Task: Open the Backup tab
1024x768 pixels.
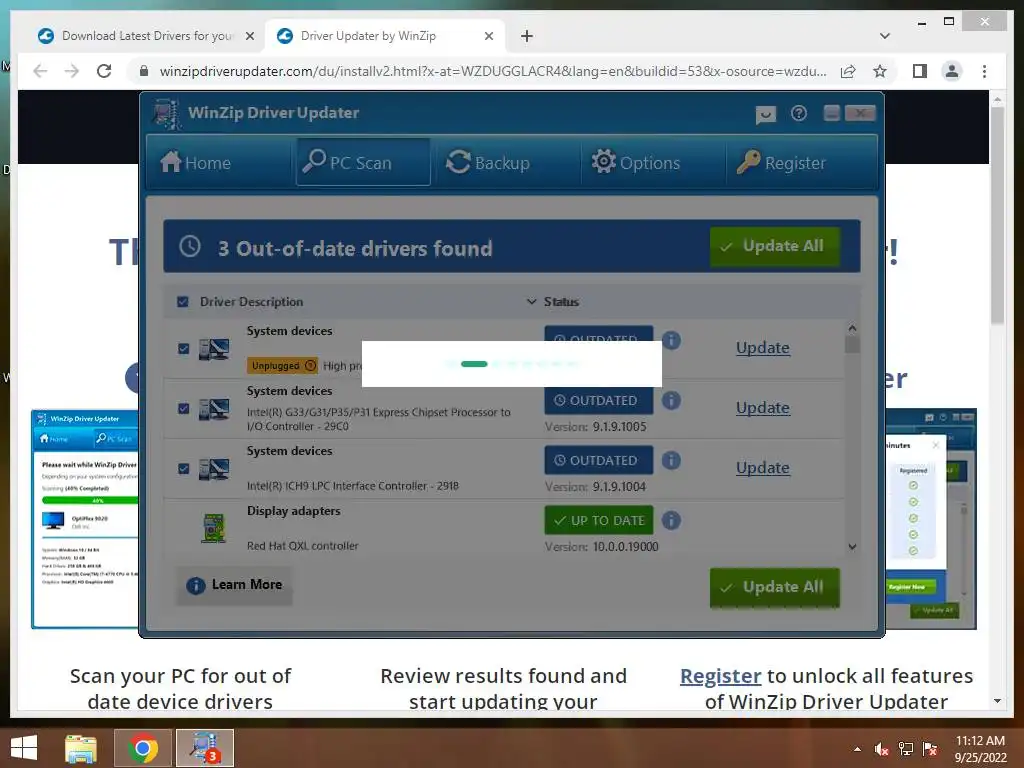Action: 488,162
